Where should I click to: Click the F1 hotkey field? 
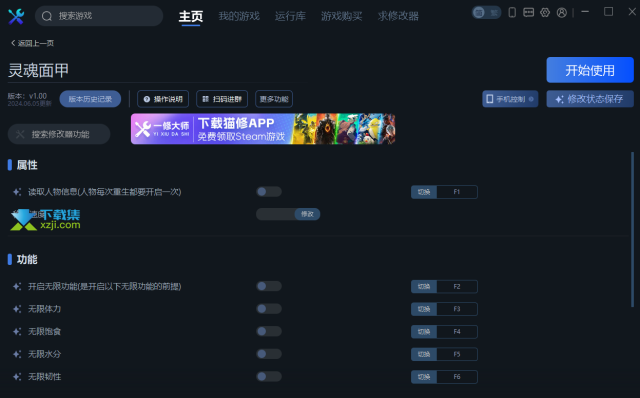pyautogui.click(x=457, y=192)
